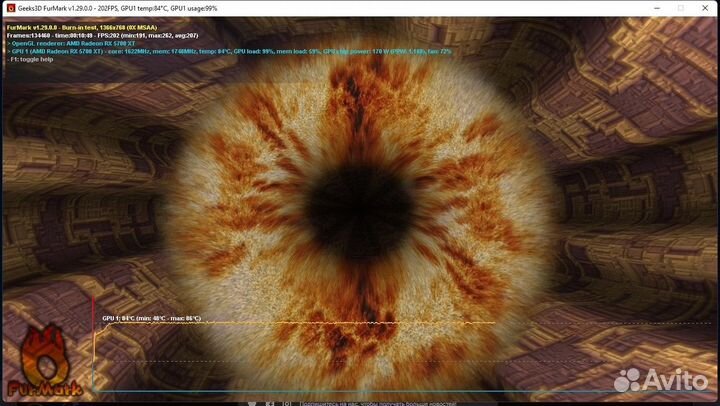Maximize the FurMark window
The height and width of the screenshot is (406, 720).
[652, 7]
